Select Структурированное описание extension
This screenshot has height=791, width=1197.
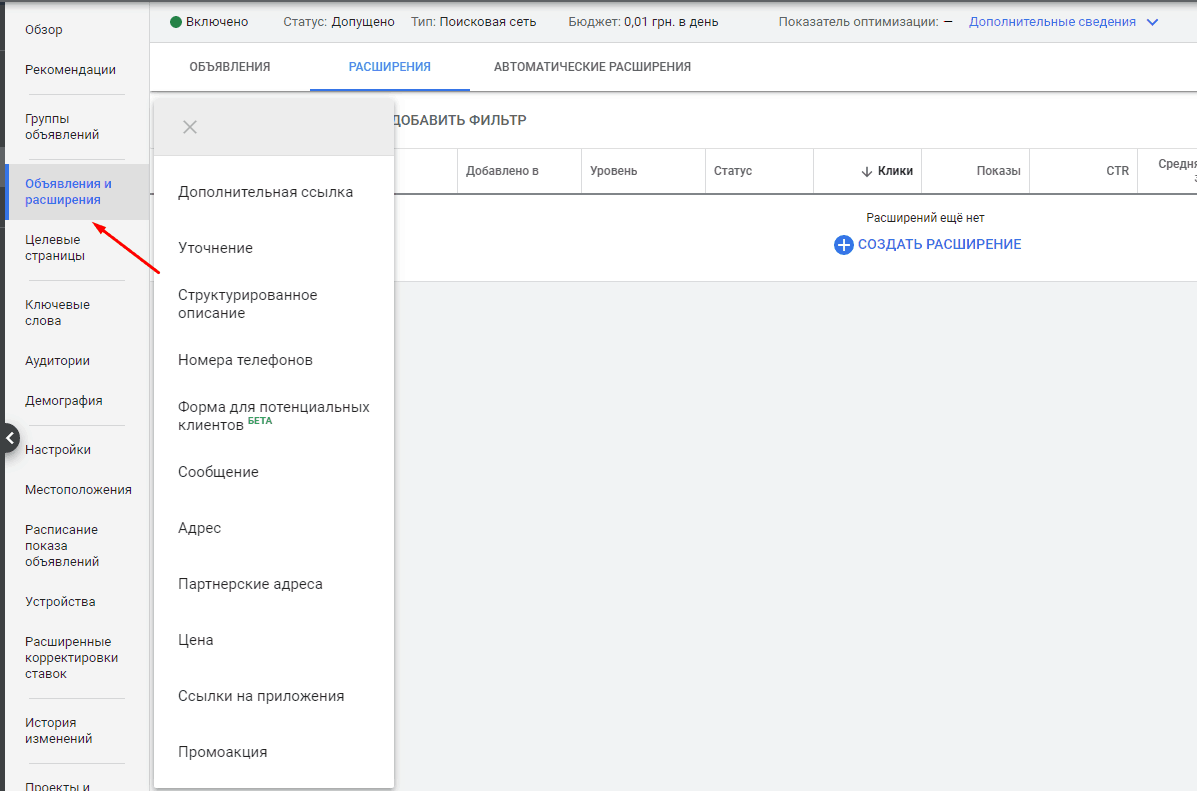tap(247, 303)
